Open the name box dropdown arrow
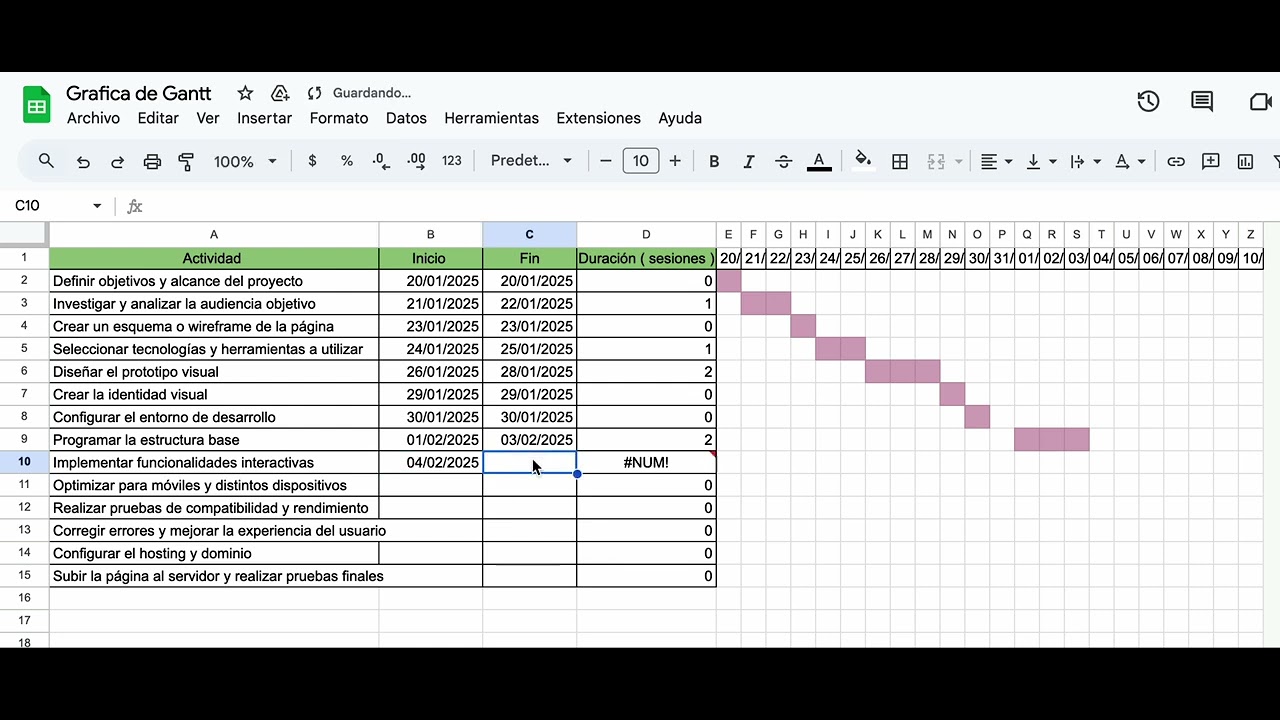This screenshot has width=1280, height=720. click(x=97, y=206)
